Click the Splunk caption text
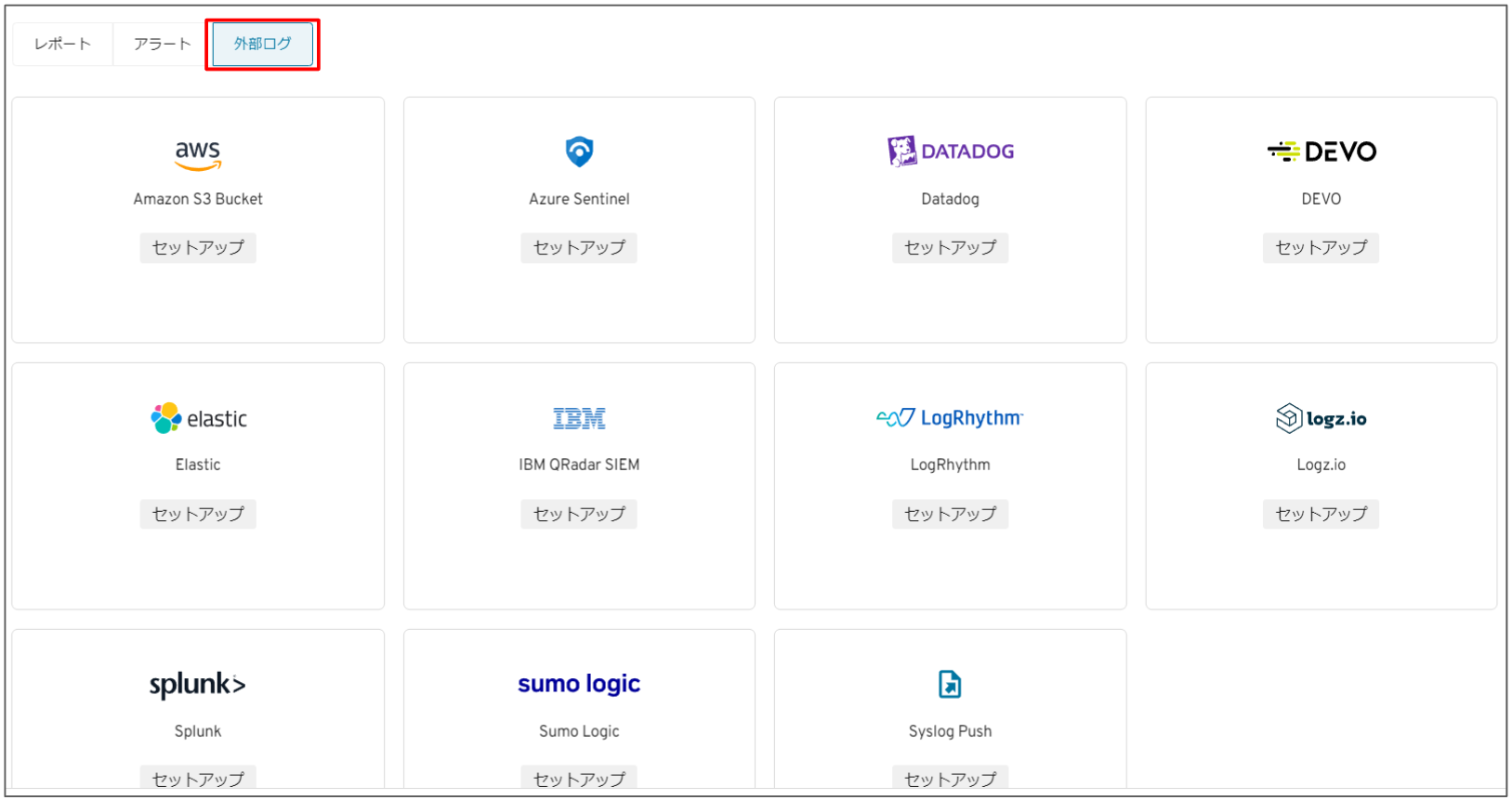Screen dimensions: 1512x800 click(x=198, y=731)
